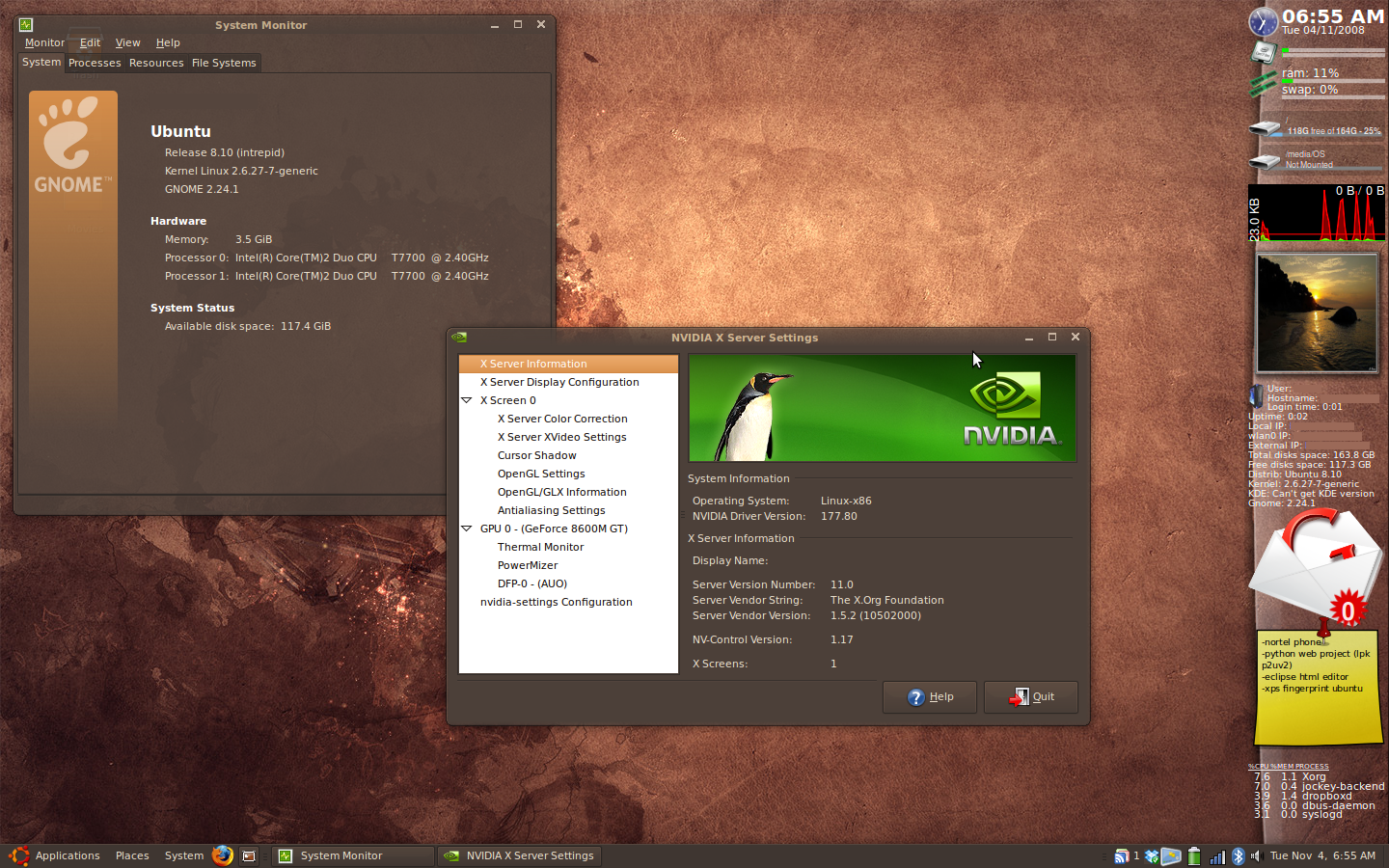
Task: Open the Dropbox tray icon
Action: point(1151,855)
